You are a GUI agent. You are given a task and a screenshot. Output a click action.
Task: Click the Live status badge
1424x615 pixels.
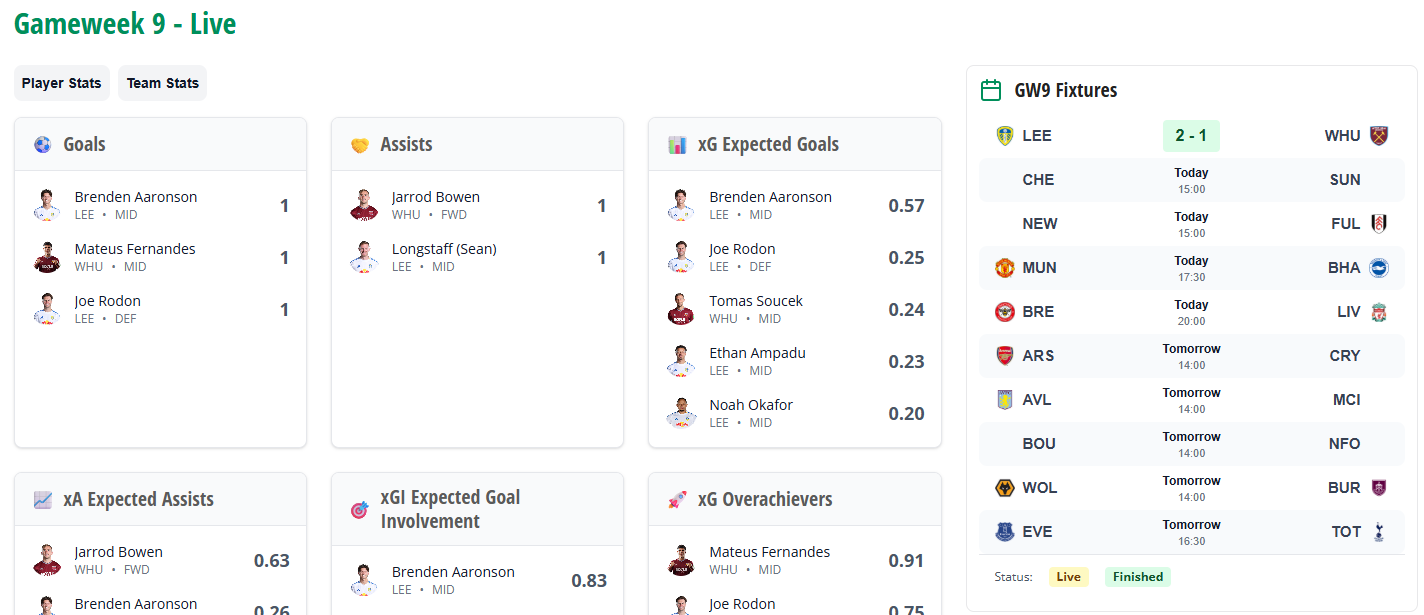point(1068,577)
